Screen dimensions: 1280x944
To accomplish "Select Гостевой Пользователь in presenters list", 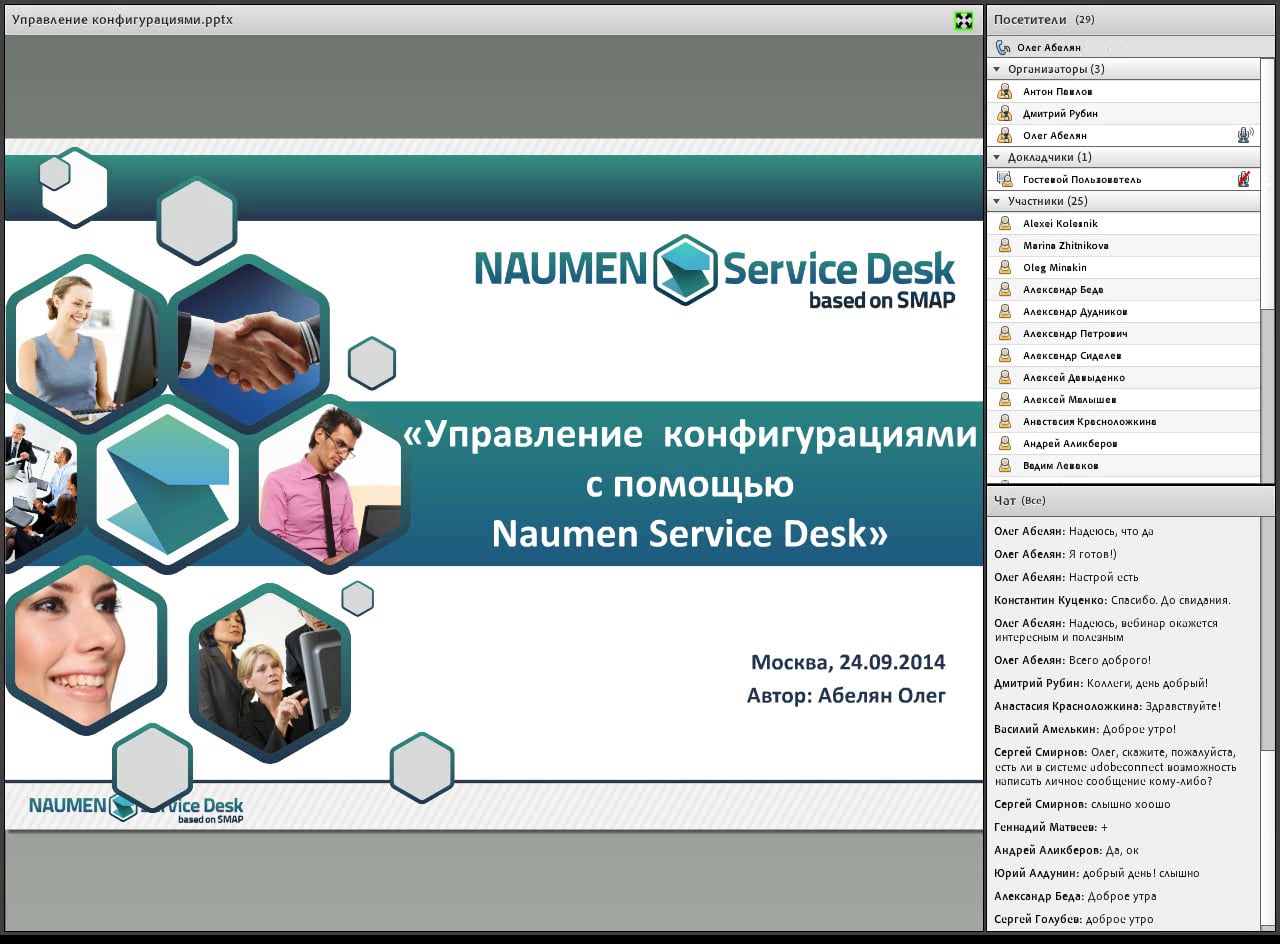I will (1082, 179).
